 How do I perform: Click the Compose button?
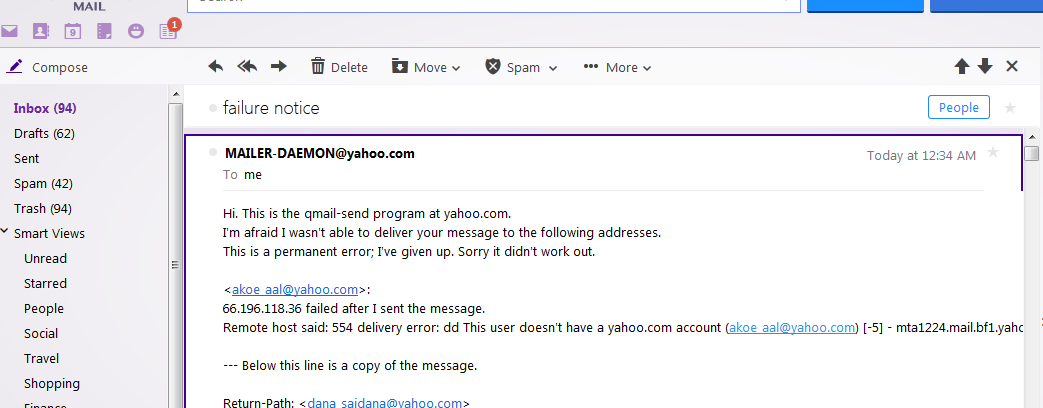click(x=47, y=67)
